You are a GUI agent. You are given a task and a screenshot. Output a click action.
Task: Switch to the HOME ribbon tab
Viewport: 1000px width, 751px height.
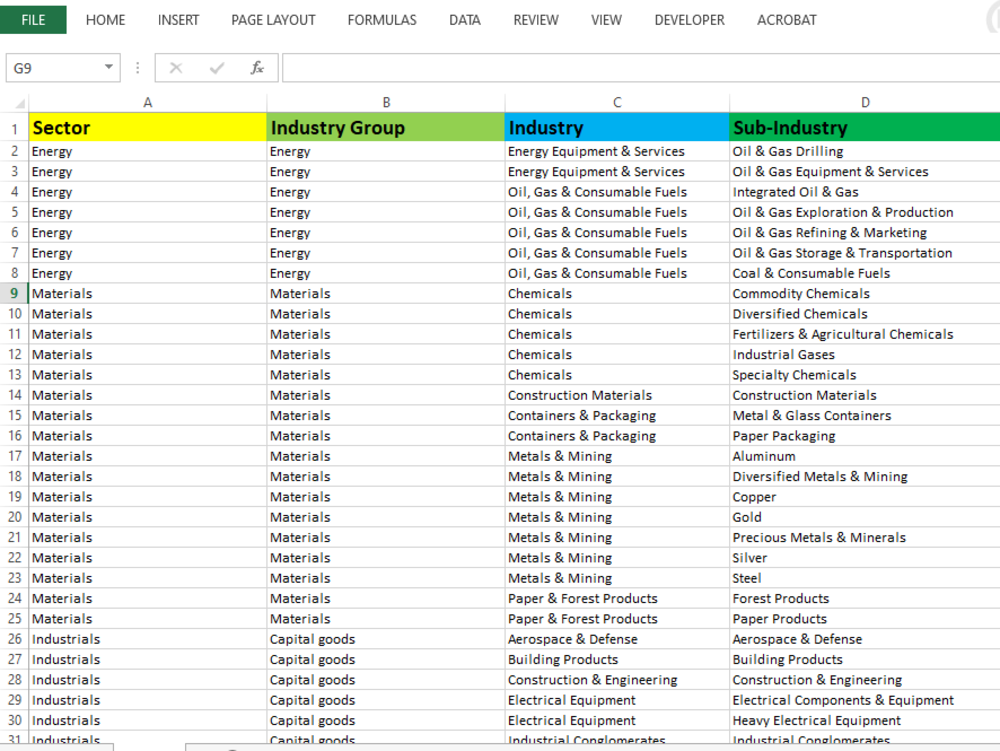tap(105, 20)
